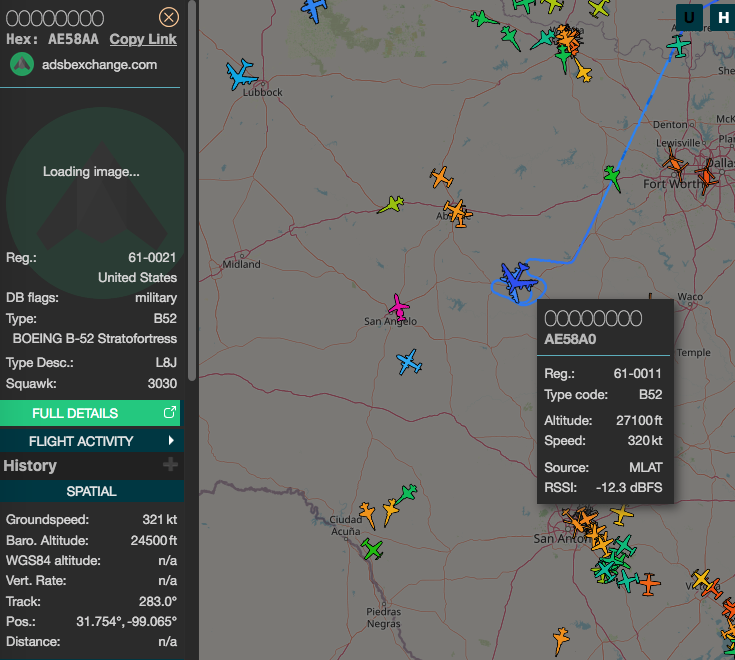Click the DB flags military value
This screenshot has height=660, width=735.
[x=156, y=298]
